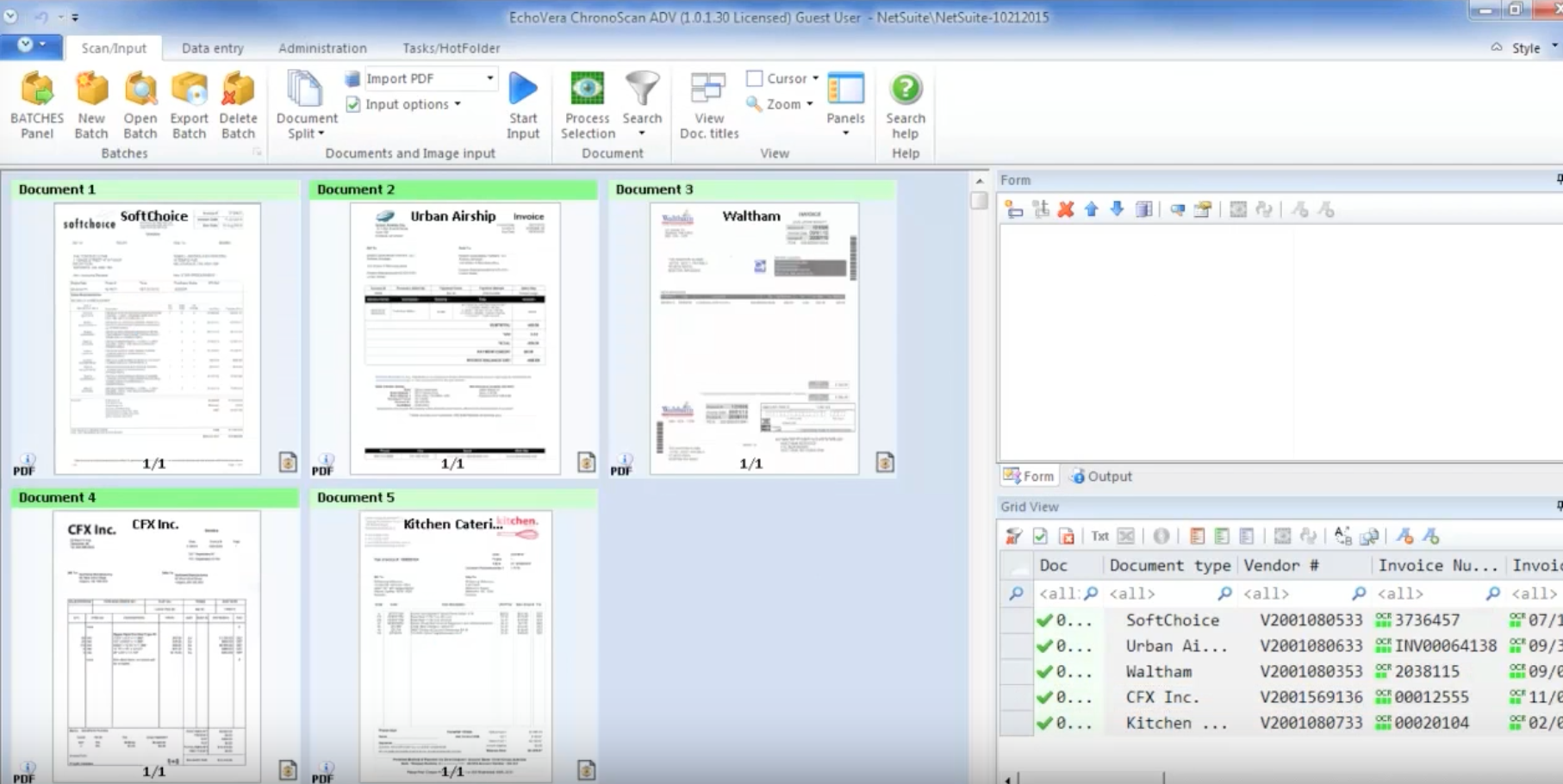1563x784 pixels.
Task: Switch to the Scan/Input tab
Action: coord(114,48)
